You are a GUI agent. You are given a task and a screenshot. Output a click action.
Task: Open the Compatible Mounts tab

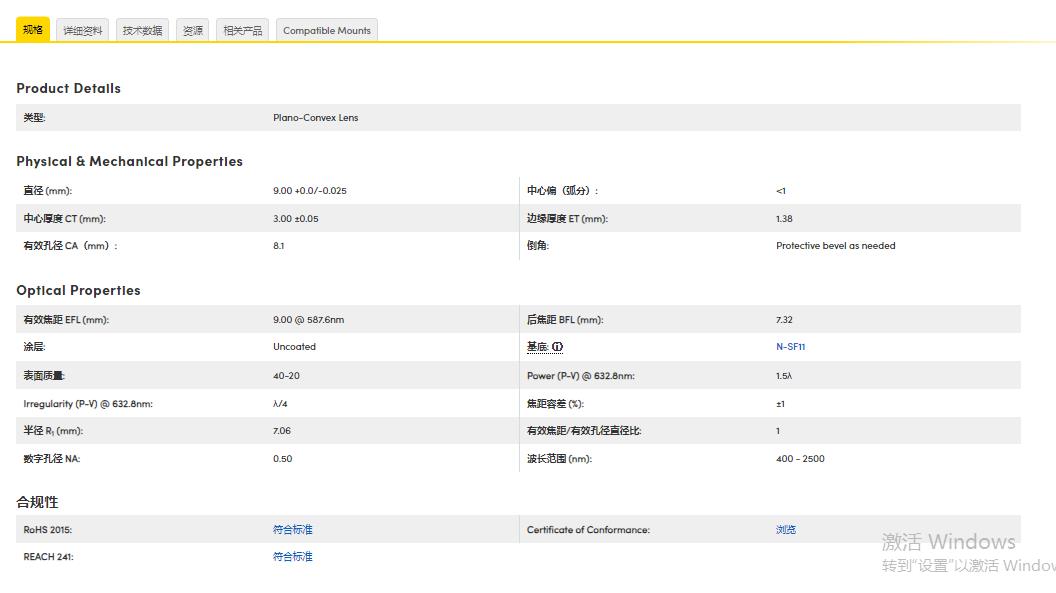coord(326,30)
